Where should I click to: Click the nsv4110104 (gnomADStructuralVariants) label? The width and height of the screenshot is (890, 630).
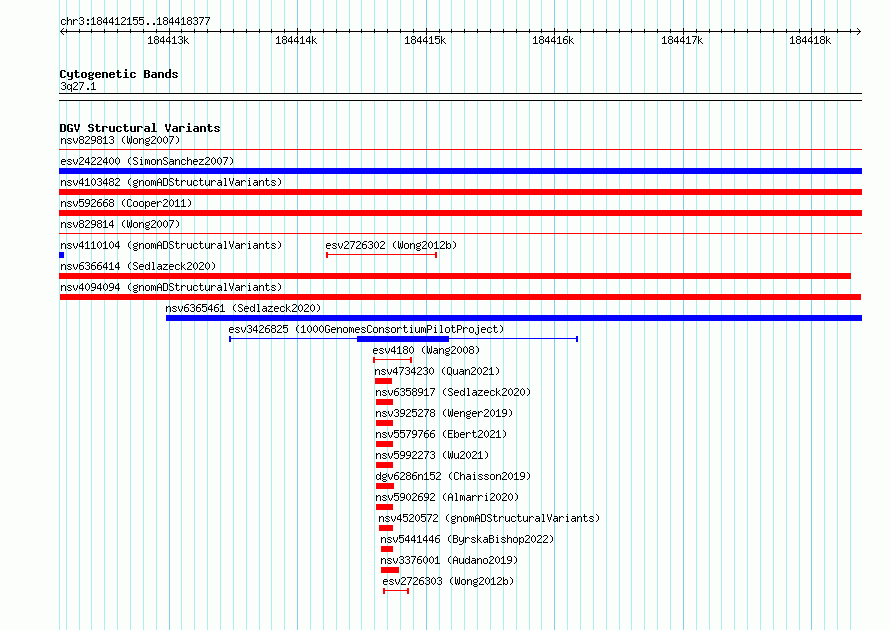[171, 245]
